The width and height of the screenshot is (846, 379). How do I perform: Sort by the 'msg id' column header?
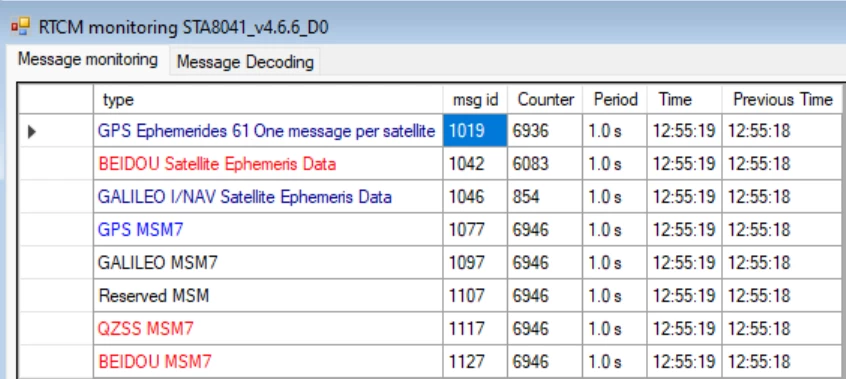tap(475, 99)
